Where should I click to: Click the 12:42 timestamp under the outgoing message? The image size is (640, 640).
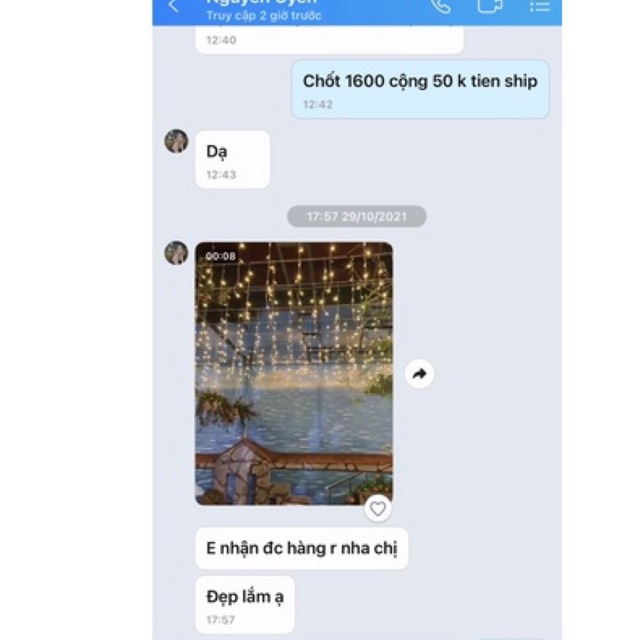(318, 104)
